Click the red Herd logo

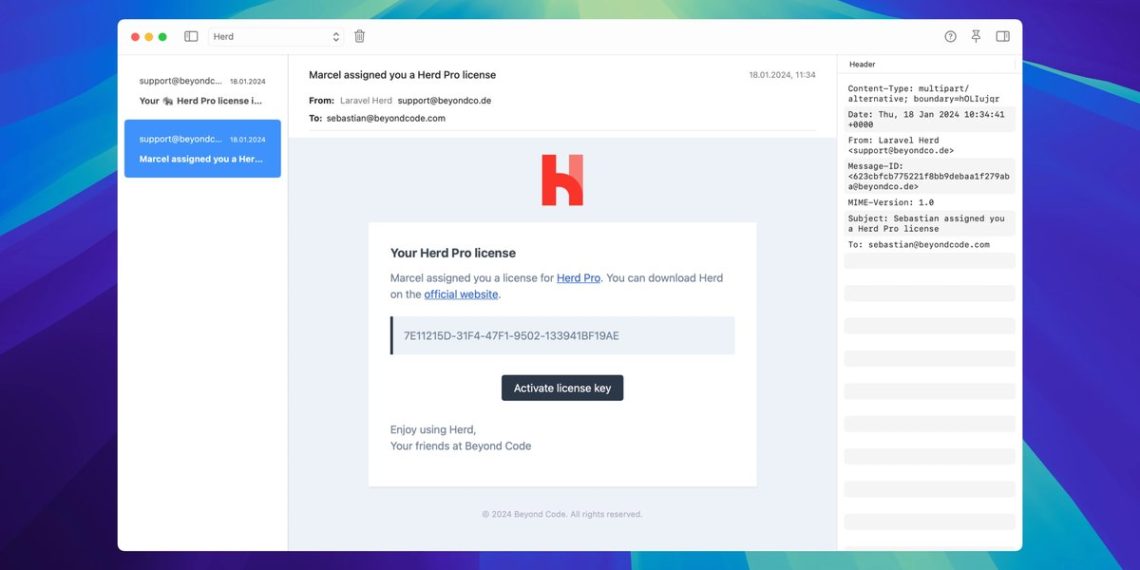(x=562, y=181)
